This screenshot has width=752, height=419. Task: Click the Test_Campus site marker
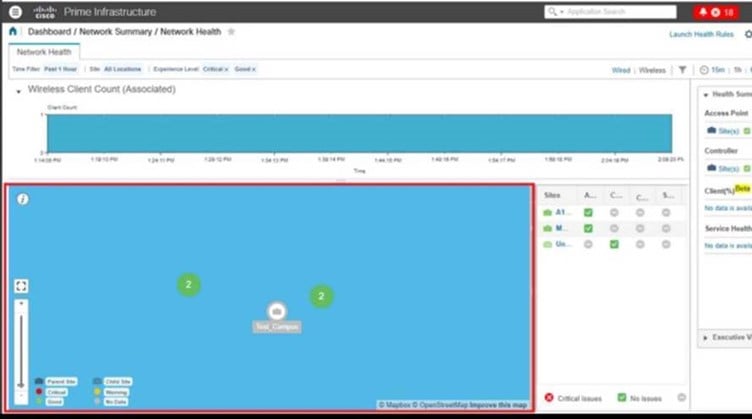coord(277,312)
